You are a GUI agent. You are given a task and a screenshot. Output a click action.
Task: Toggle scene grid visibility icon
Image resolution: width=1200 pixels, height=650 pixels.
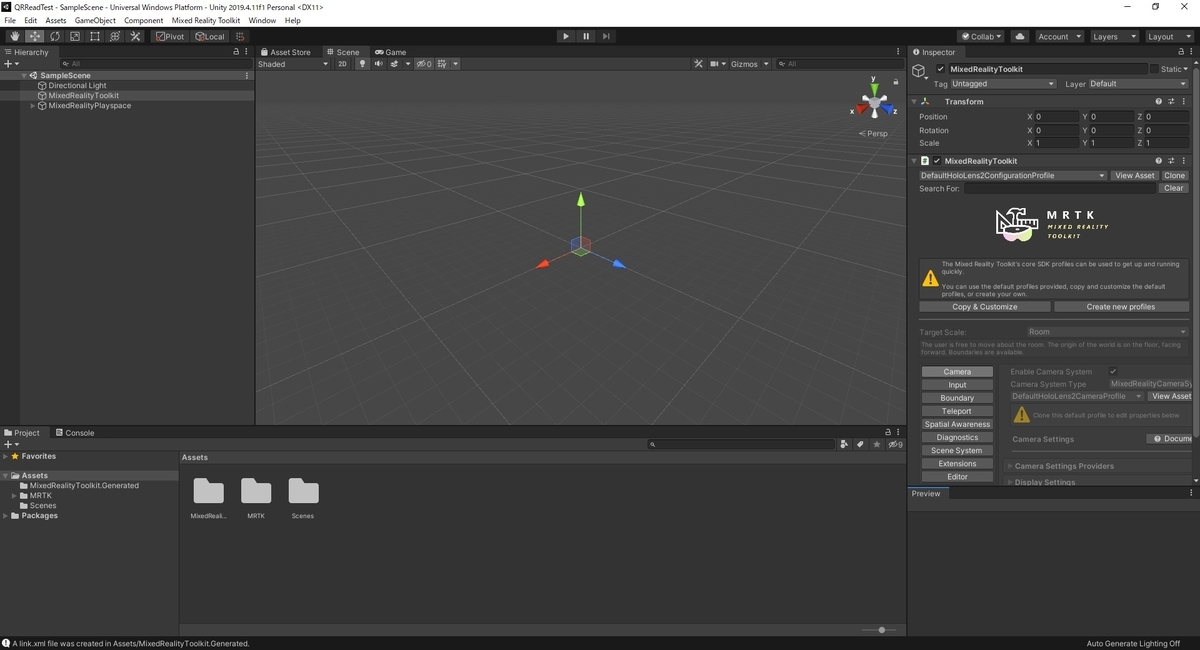pyautogui.click(x=441, y=64)
